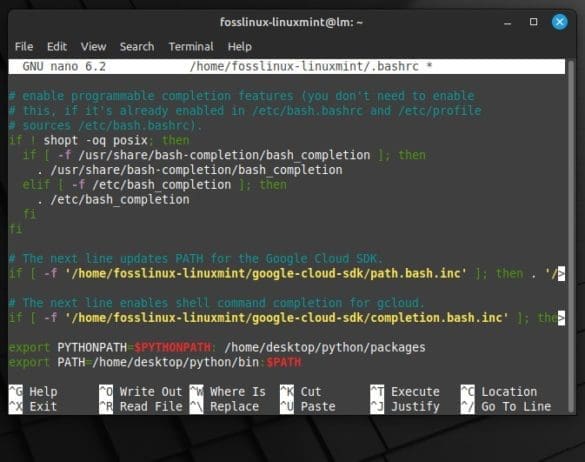Click the completion.bash.inc line continuation marker
Screen dimensions: 585x462
point(561,318)
